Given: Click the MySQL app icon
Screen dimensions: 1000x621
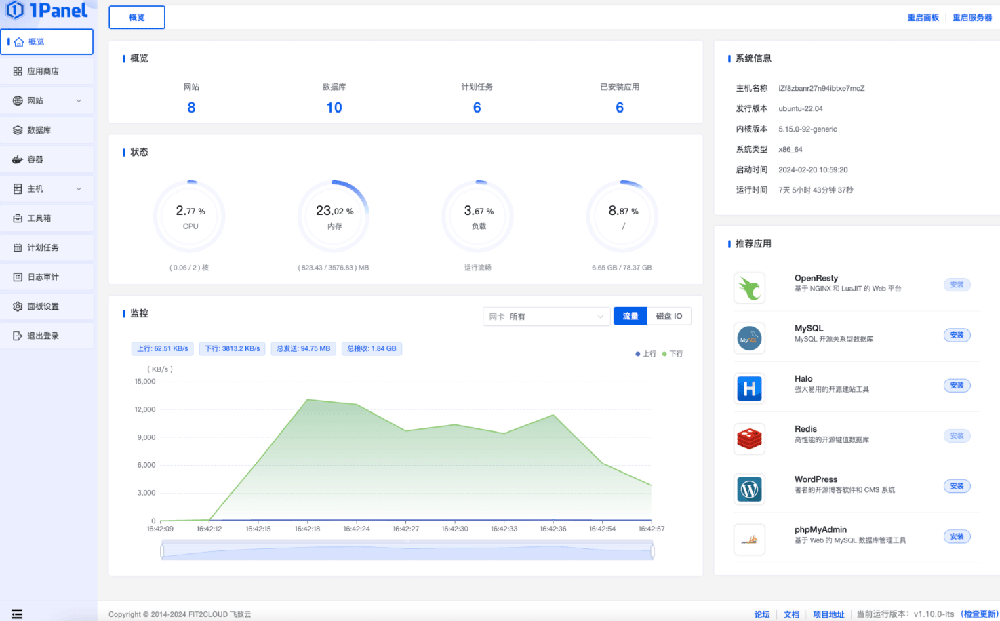Looking at the screenshot, I should click(749, 338).
